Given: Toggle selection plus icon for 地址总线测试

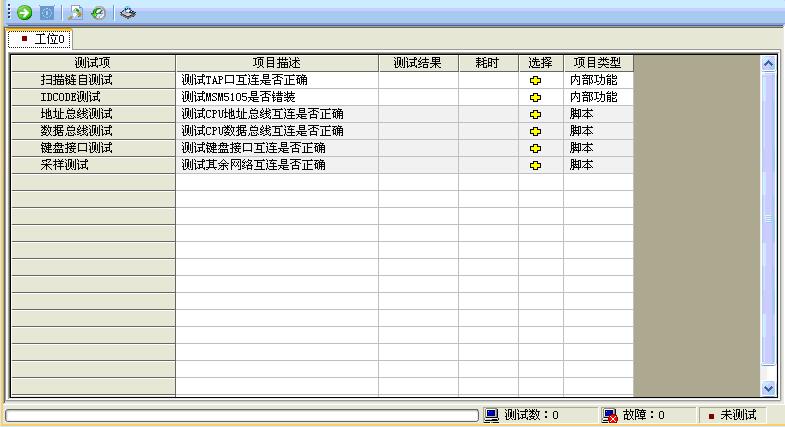Looking at the screenshot, I should tap(535, 114).
